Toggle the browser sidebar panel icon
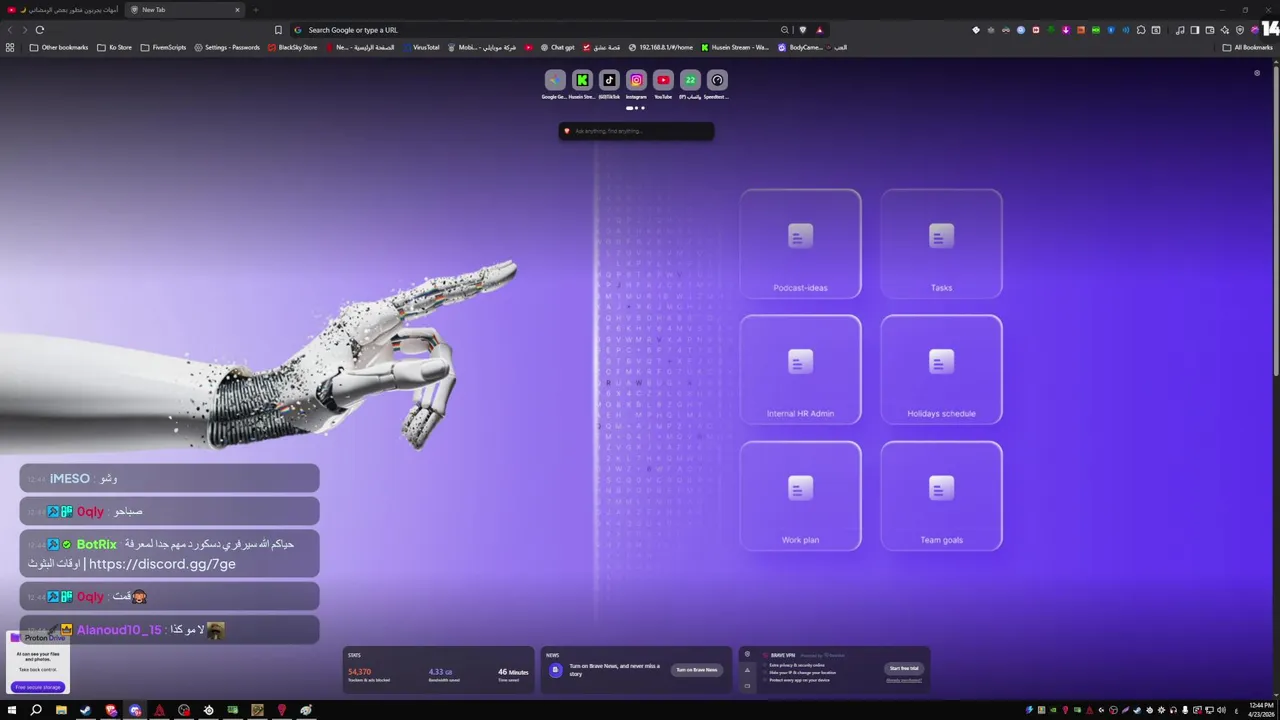 tap(1194, 30)
